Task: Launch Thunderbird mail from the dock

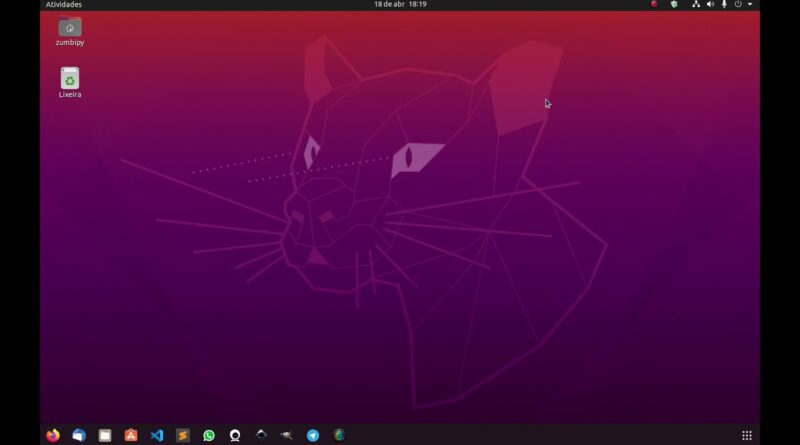Action: (79, 435)
